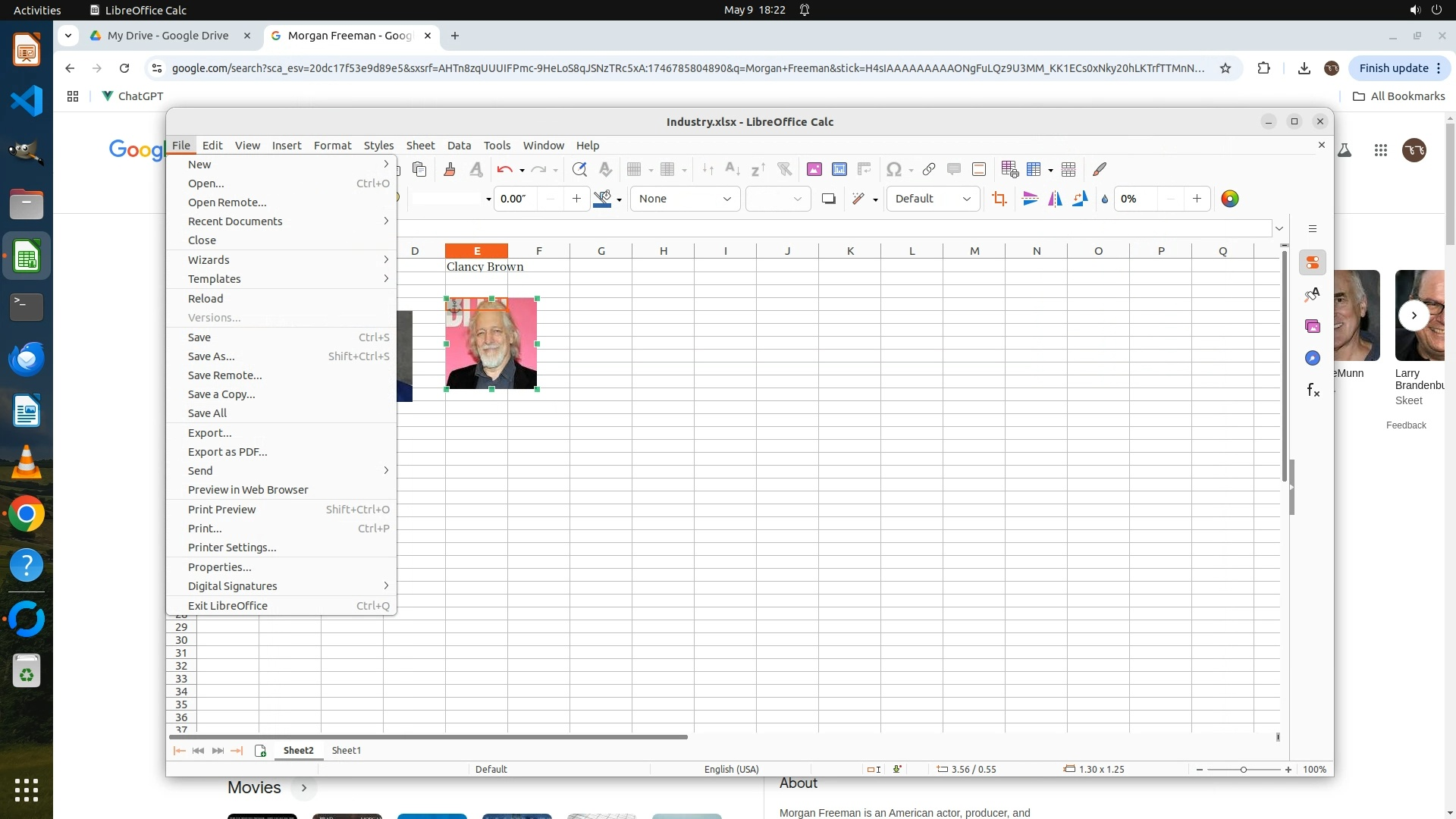Click the Finish update button in Chrome

coord(1393,68)
